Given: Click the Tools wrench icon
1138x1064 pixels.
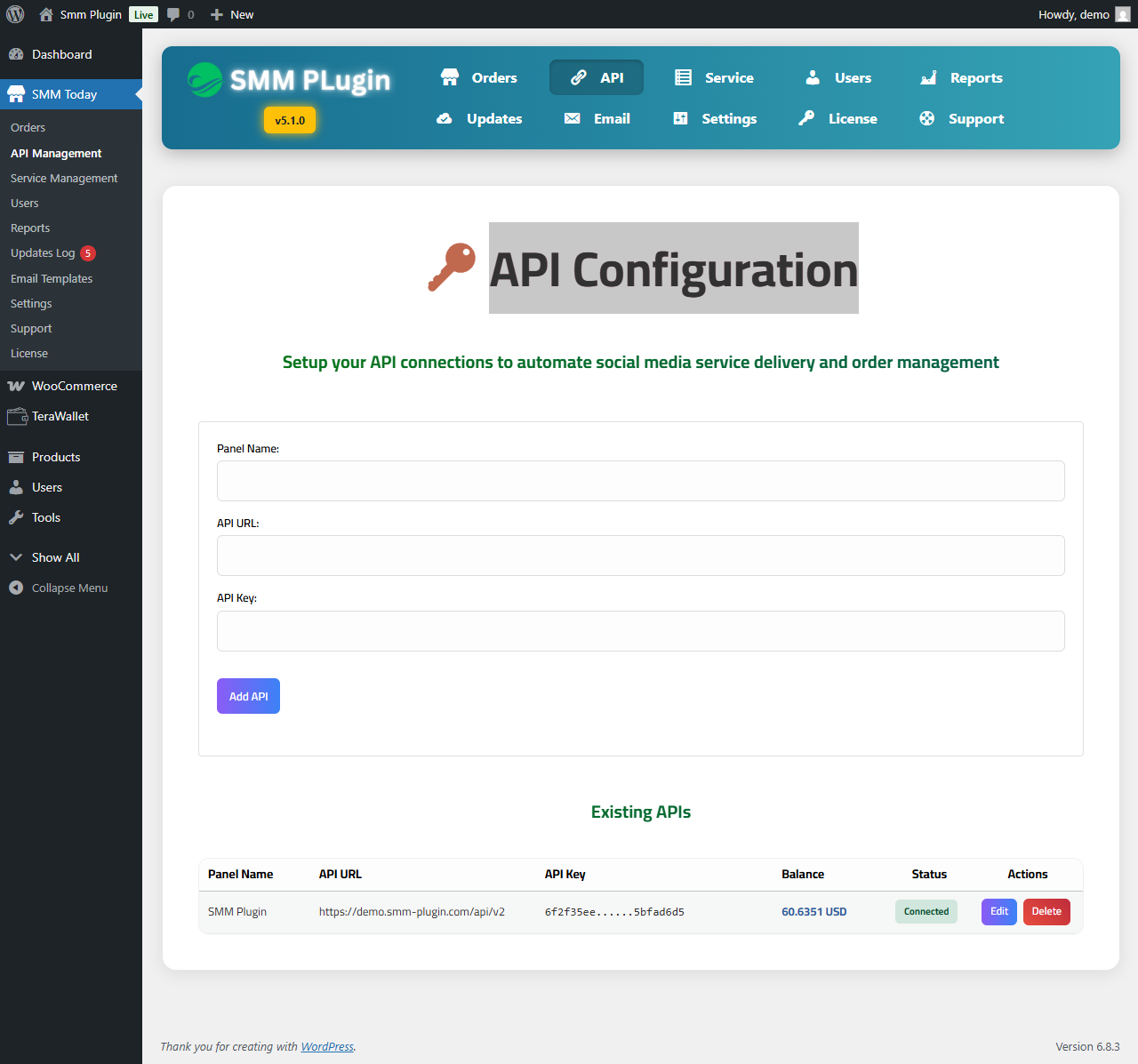Looking at the screenshot, I should (x=16, y=517).
